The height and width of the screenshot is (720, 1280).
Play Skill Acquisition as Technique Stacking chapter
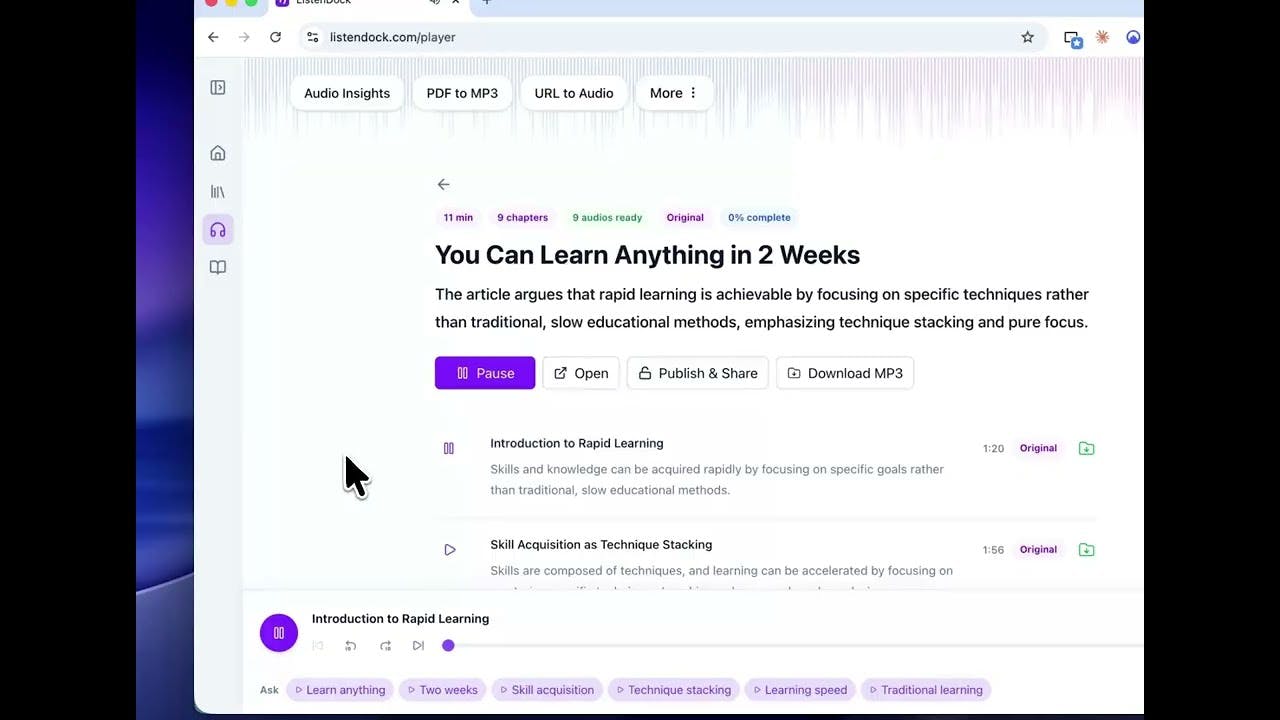coord(450,550)
